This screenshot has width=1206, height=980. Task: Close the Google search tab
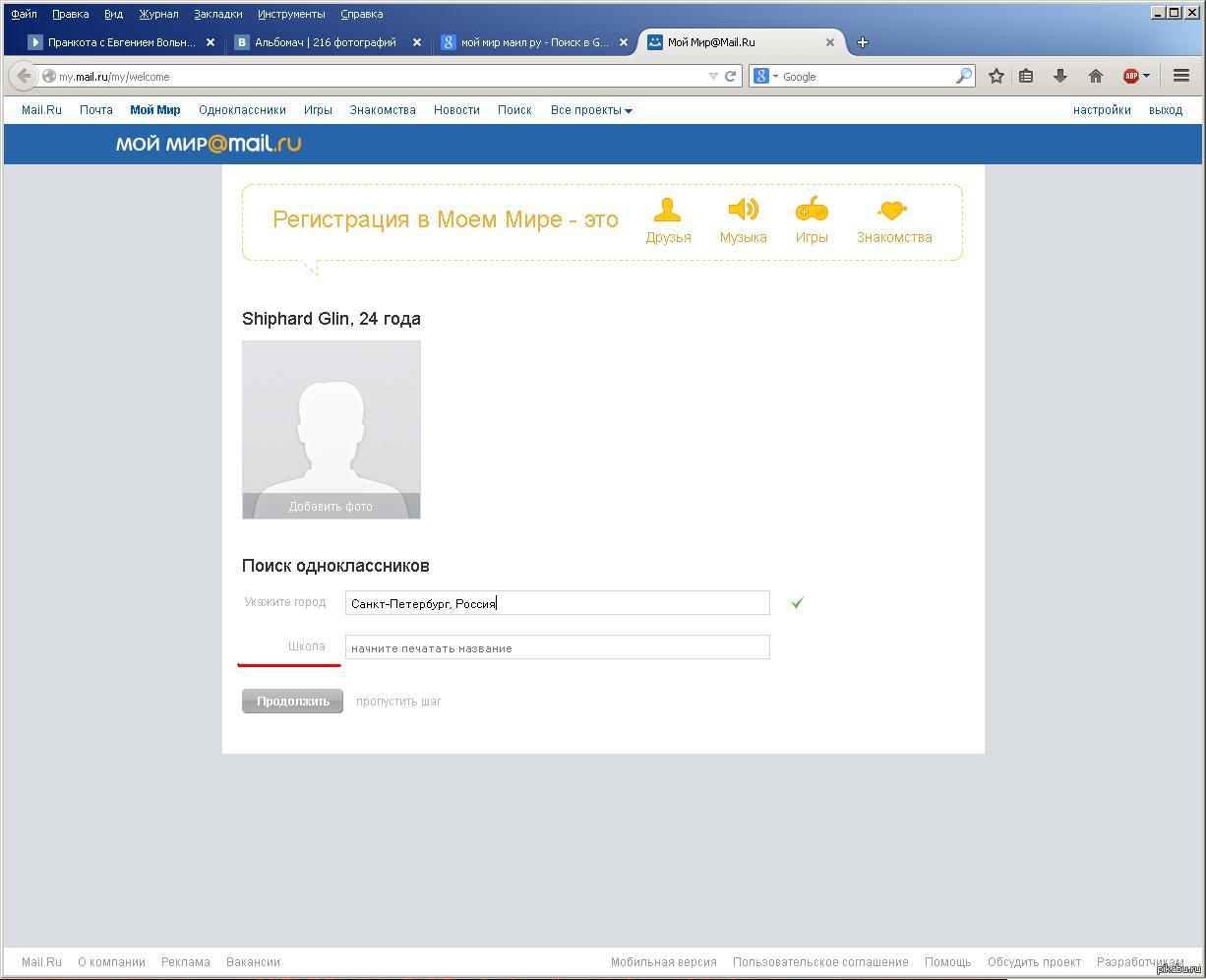click(x=624, y=42)
